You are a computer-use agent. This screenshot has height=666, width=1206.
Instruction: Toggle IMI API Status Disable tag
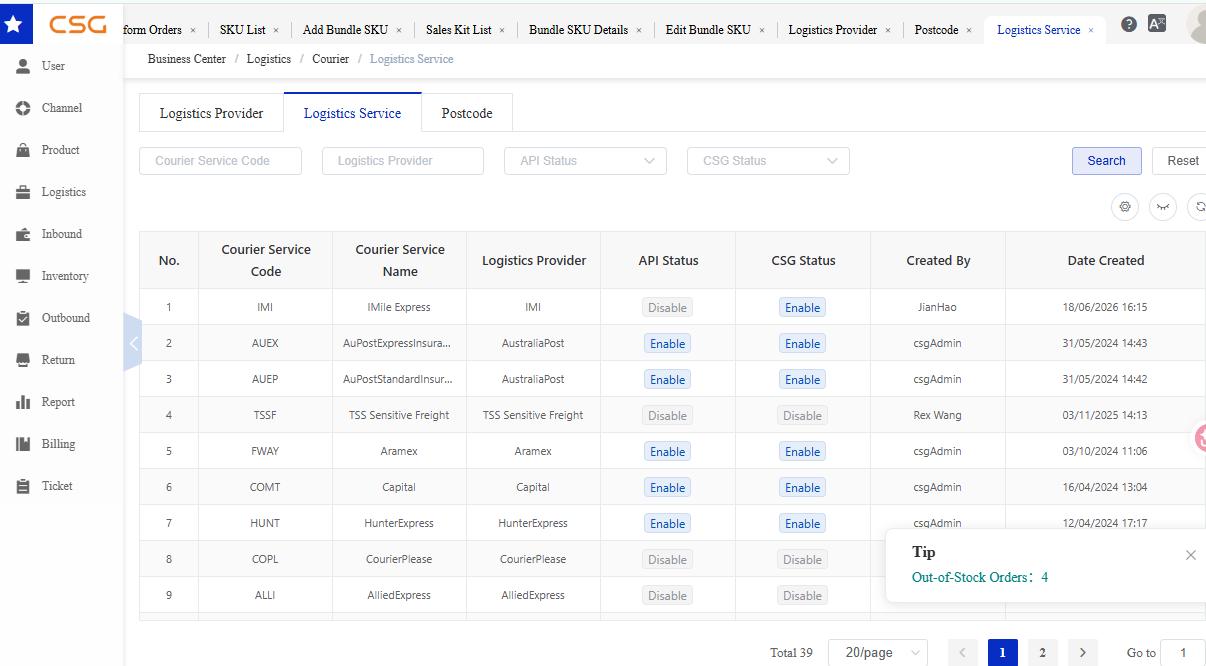coord(667,308)
